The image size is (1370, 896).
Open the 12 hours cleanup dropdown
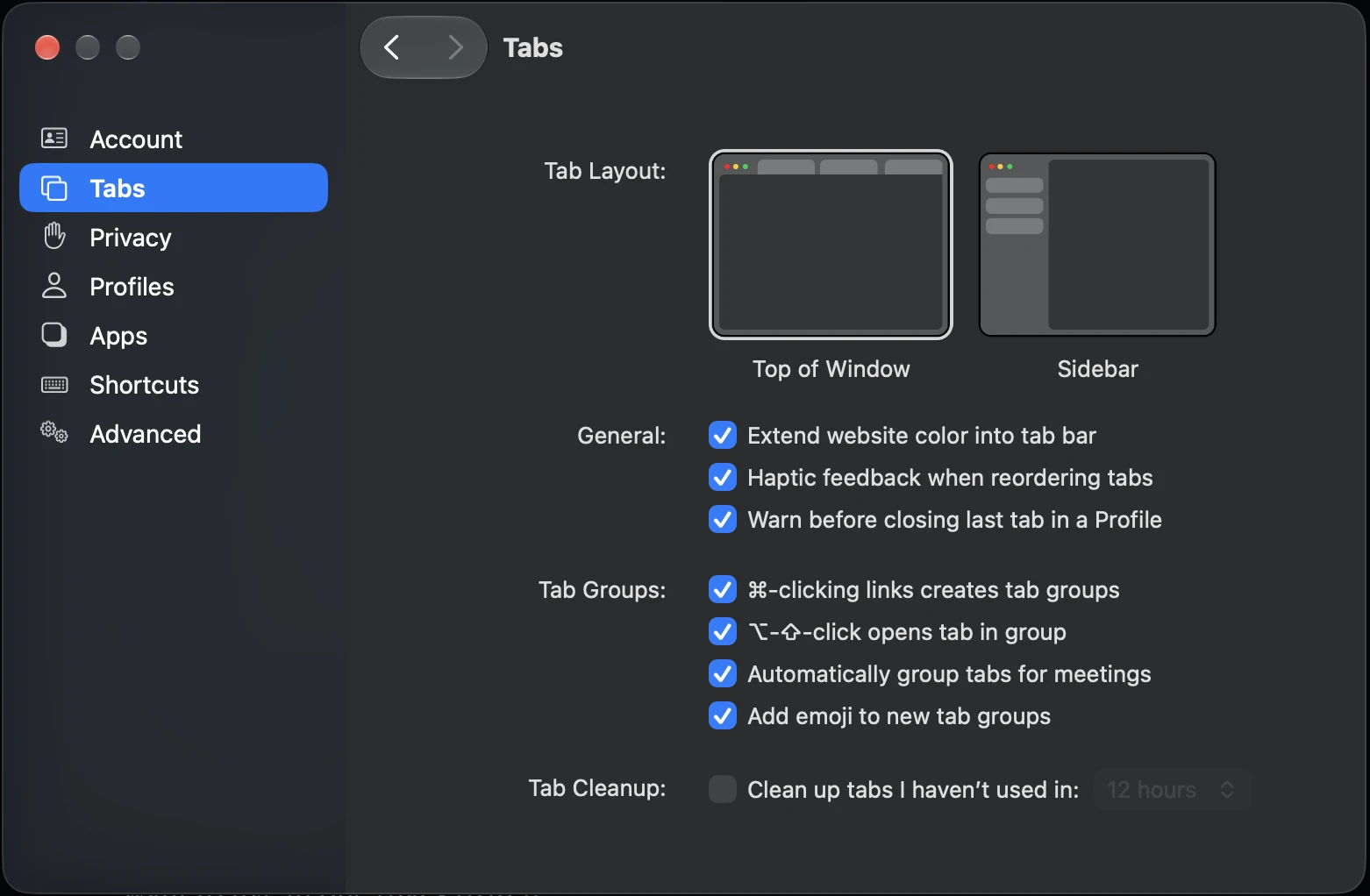coord(1172,789)
